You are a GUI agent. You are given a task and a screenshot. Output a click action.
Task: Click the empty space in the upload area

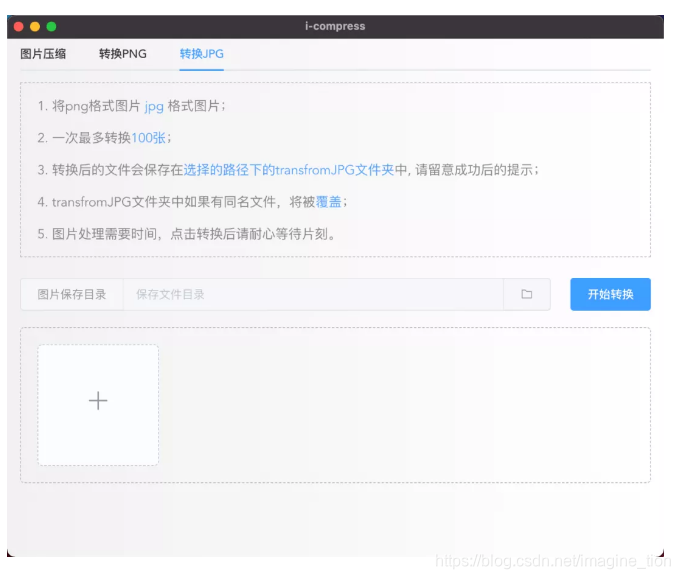400,405
